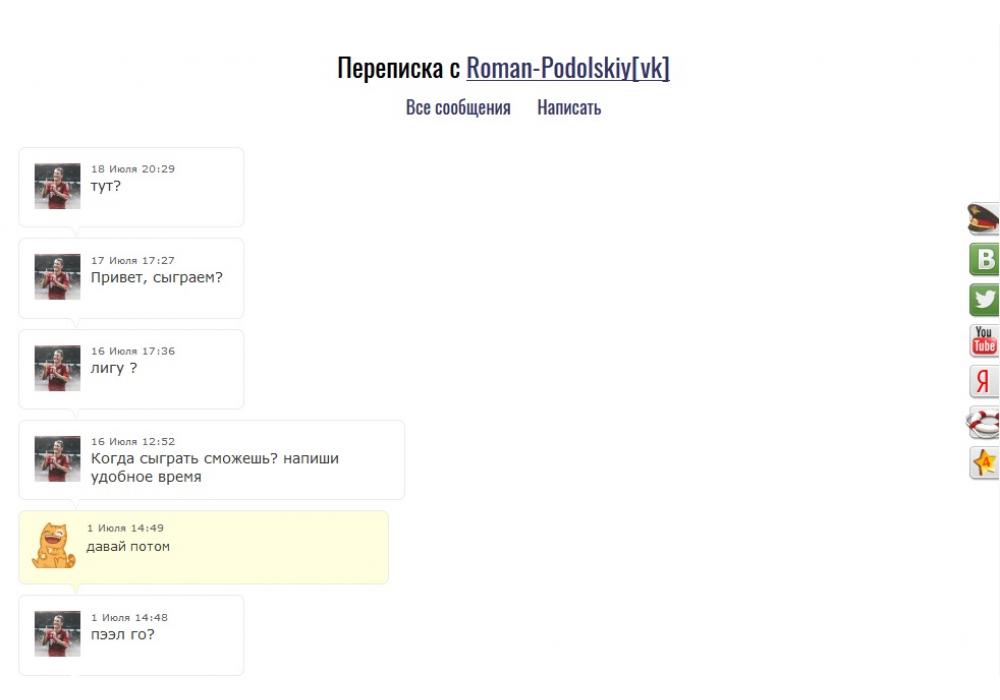Click the message text 'лигу ?'
The image size is (1000, 700).
pos(114,368)
